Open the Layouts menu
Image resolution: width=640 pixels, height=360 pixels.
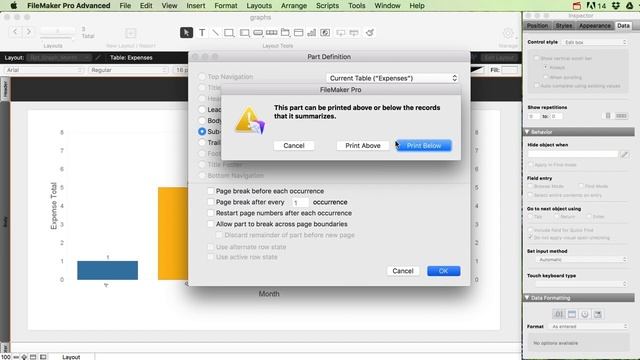click(x=259, y=6)
